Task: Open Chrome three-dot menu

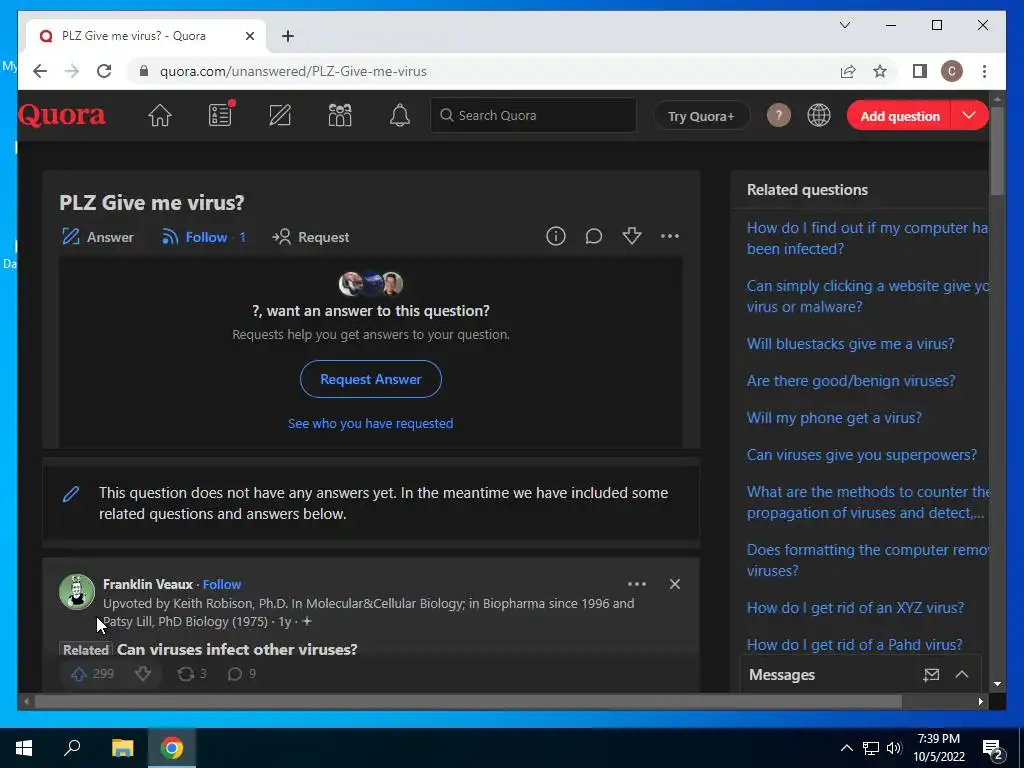Action: pos(984,71)
